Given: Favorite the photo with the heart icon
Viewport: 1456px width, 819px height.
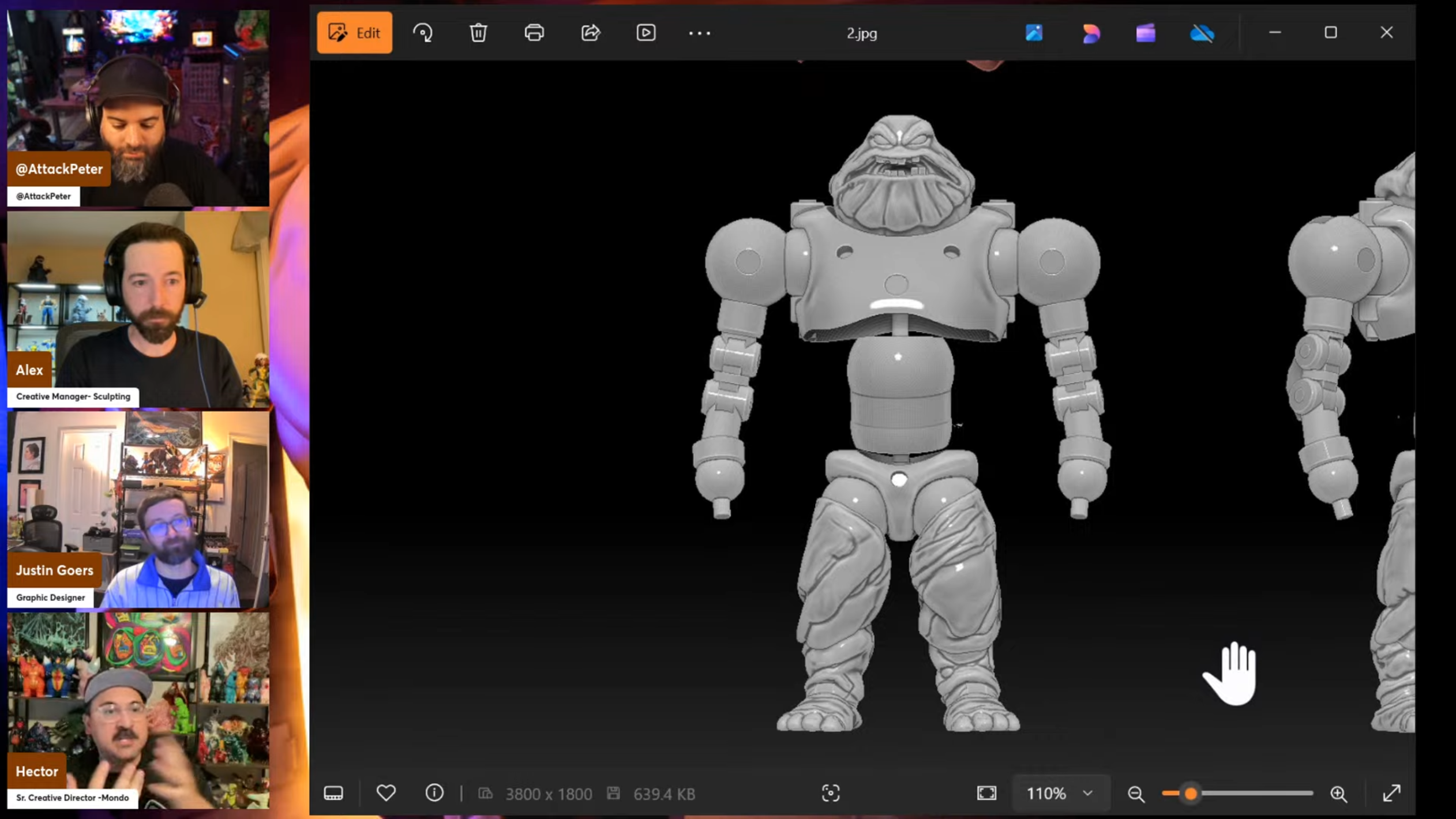Looking at the screenshot, I should [386, 793].
